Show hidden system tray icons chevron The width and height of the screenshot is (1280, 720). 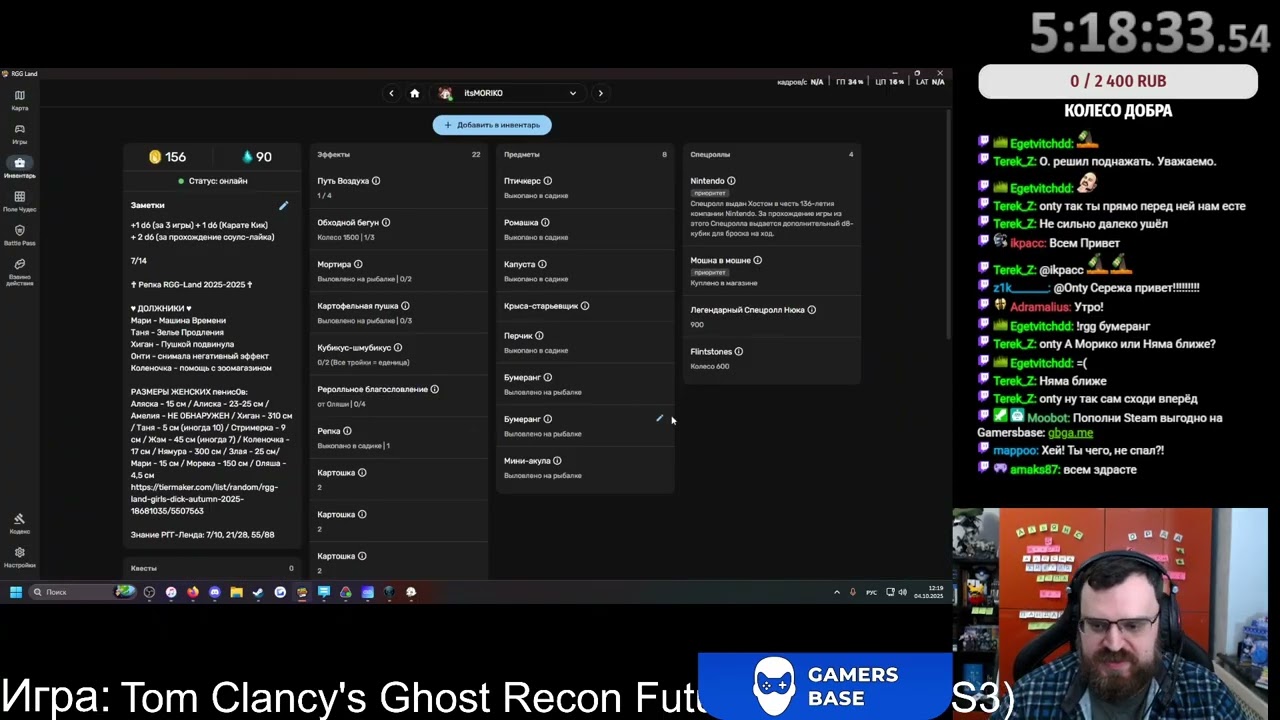[x=837, y=592]
